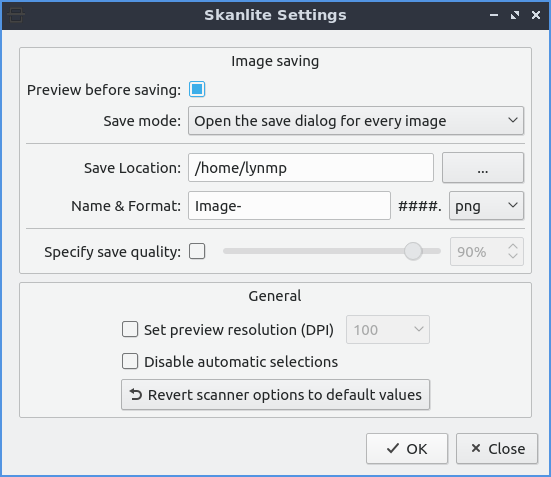Open the Save mode dropdown
The width and height of the screenshot is (551, 477).
click(356, 121)
